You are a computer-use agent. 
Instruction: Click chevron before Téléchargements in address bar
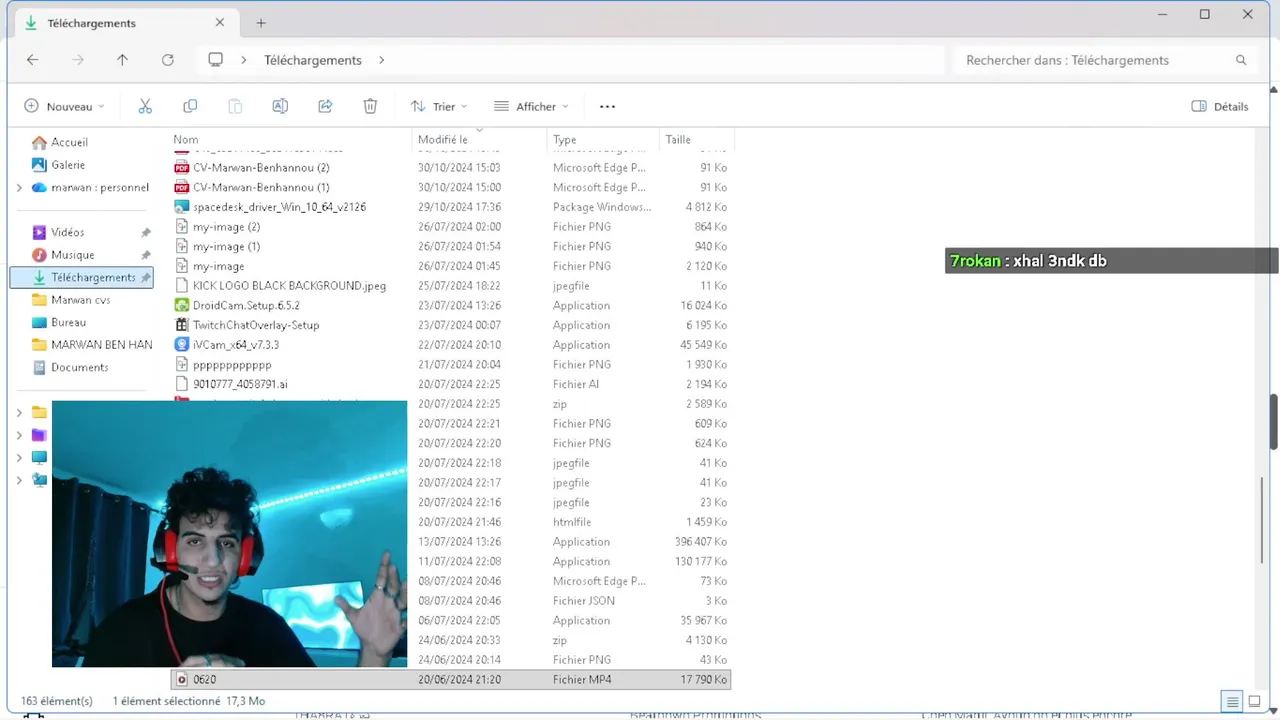243,60
